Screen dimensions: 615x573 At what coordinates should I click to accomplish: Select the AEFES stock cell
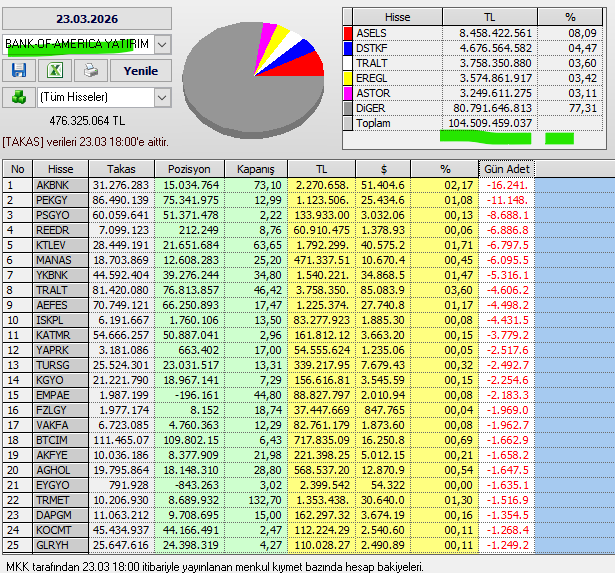pyautogui.click(x=61, y=305)
